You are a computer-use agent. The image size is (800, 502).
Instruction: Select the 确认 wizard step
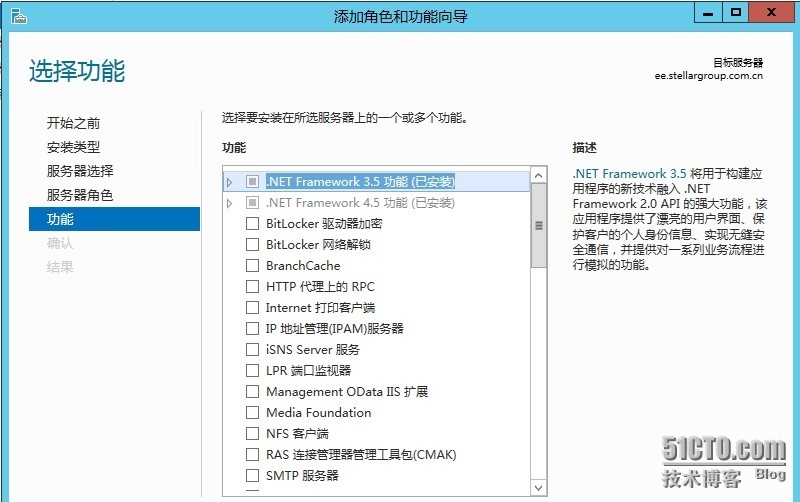[x=60, y=243]
